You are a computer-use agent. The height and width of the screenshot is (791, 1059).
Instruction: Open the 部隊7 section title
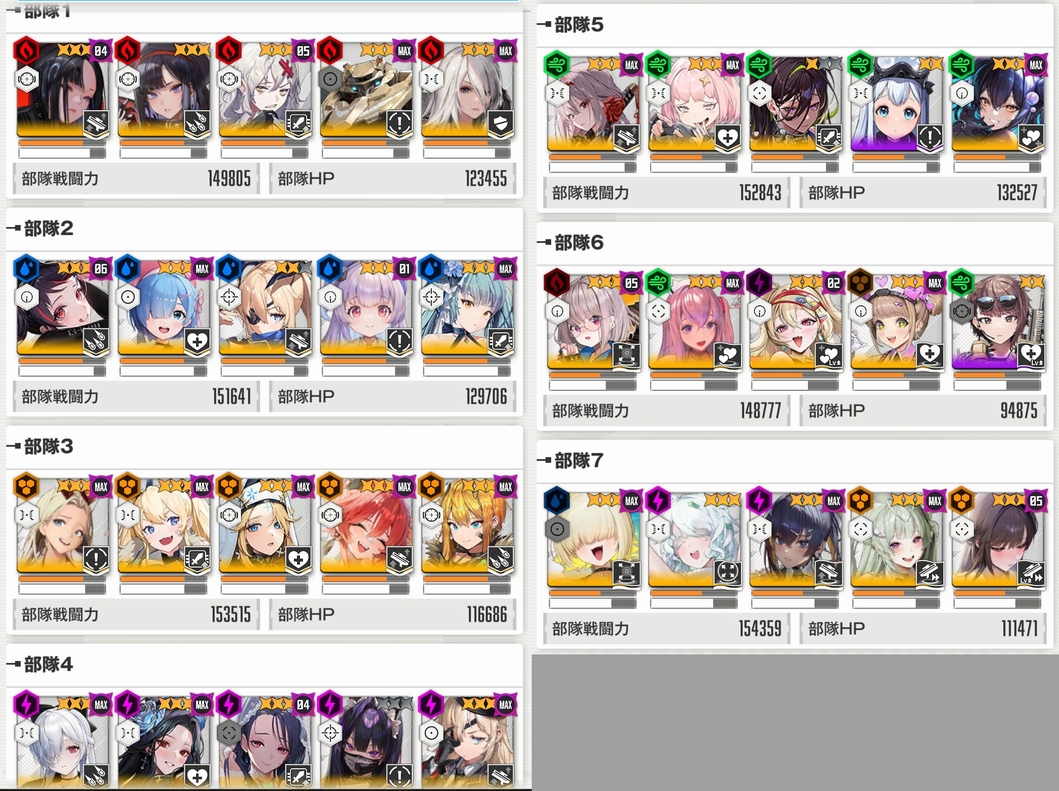579,461
